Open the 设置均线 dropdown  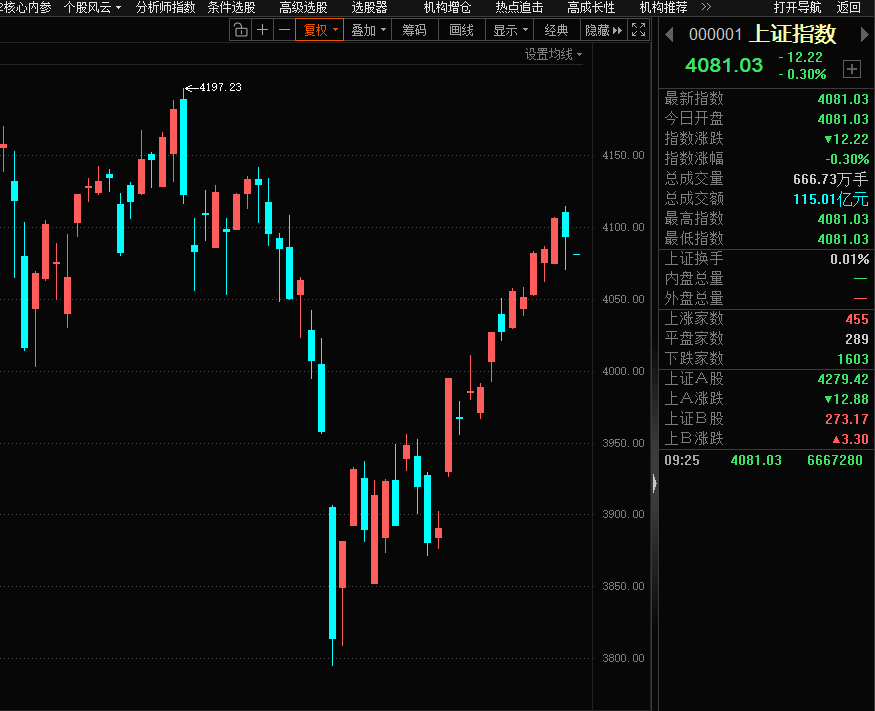pyautogui.click(x=553, y=54)
